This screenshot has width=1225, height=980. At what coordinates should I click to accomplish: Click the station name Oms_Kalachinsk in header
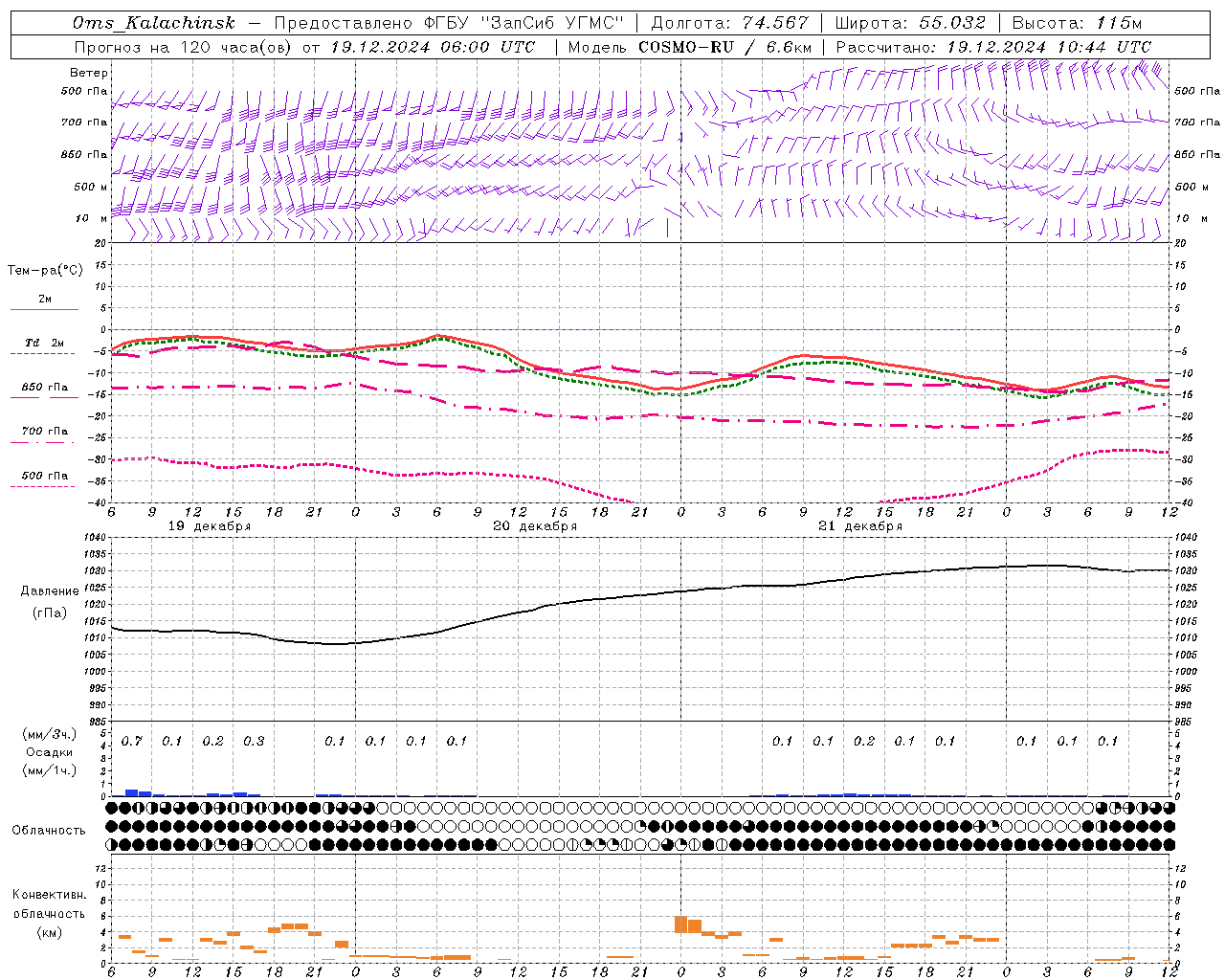click(154, 23)
